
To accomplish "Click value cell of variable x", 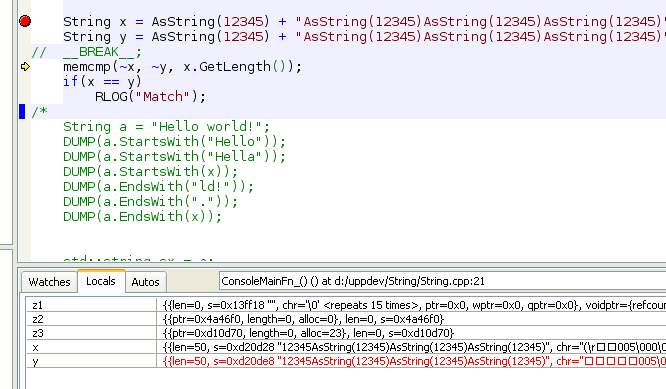I will (x=411, y=347).
